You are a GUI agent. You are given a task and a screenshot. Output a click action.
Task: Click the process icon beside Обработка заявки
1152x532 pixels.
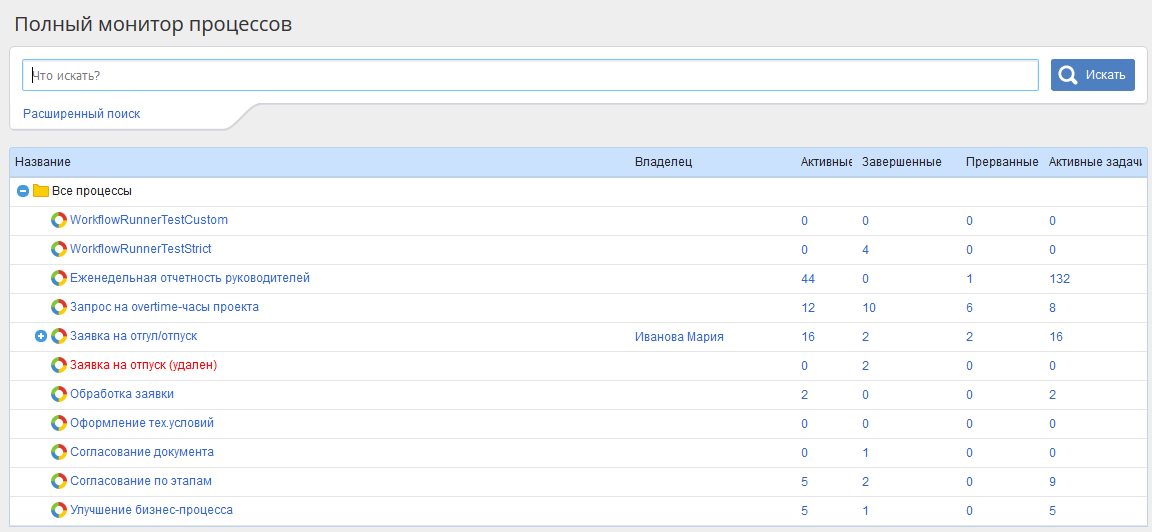click(58, 394)
